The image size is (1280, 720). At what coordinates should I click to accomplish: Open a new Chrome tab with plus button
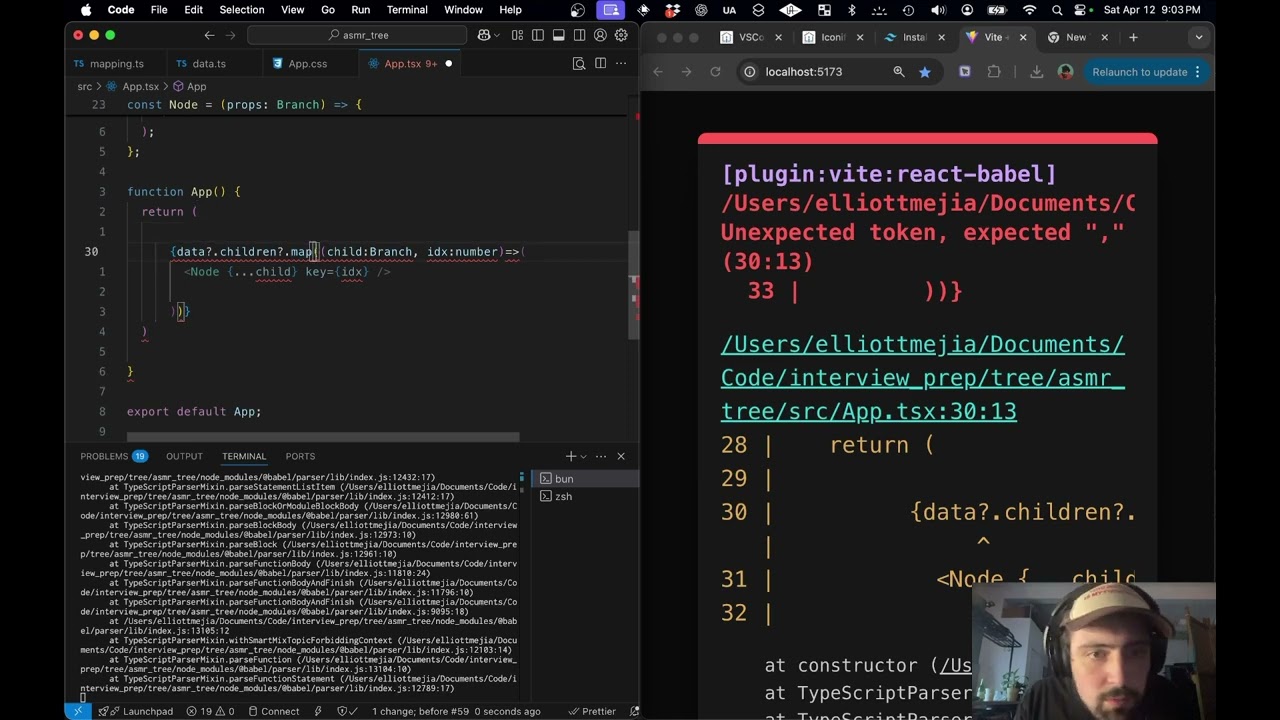[x=1133, y=37]
